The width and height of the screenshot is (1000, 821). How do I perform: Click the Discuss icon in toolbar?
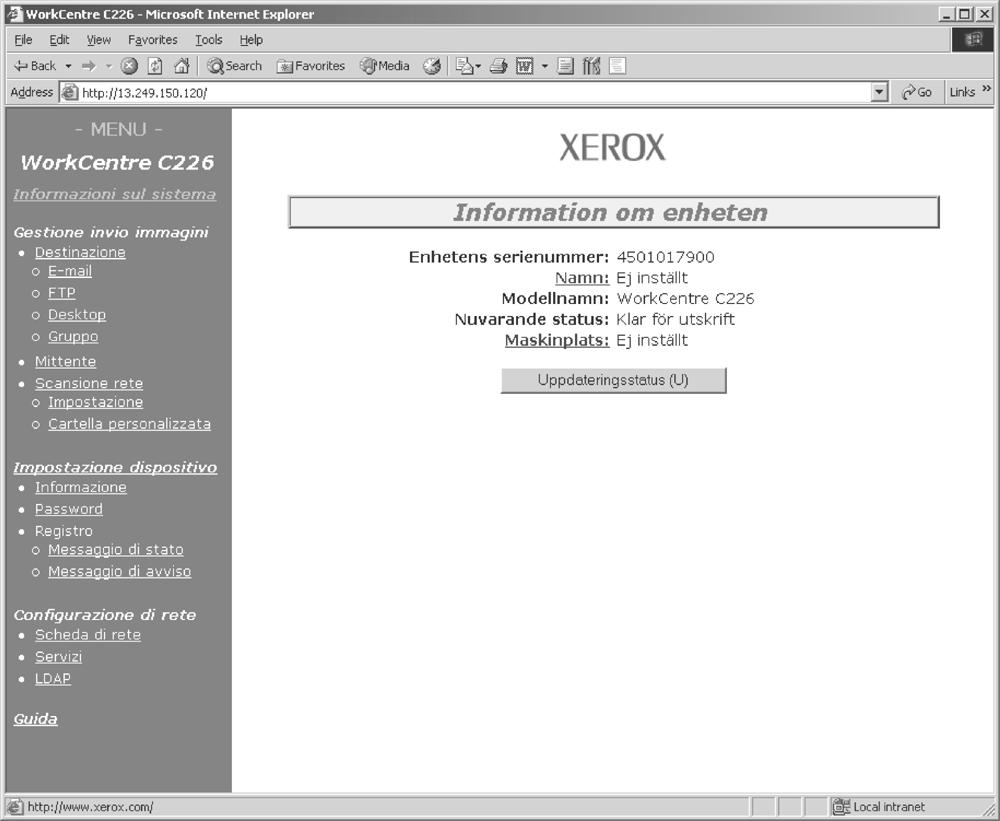tap(565, 66)
